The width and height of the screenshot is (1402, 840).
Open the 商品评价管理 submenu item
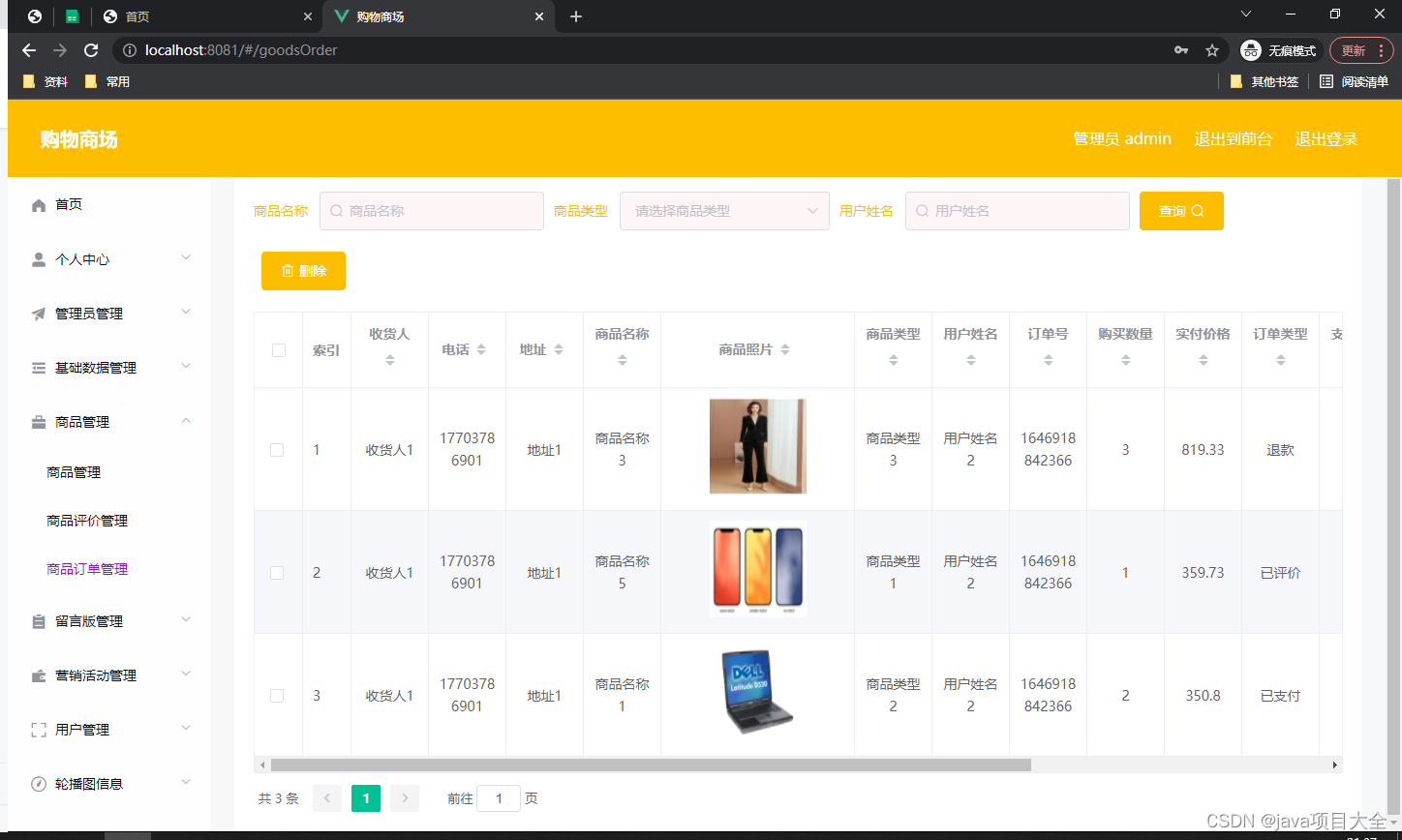tap(87, 521)
